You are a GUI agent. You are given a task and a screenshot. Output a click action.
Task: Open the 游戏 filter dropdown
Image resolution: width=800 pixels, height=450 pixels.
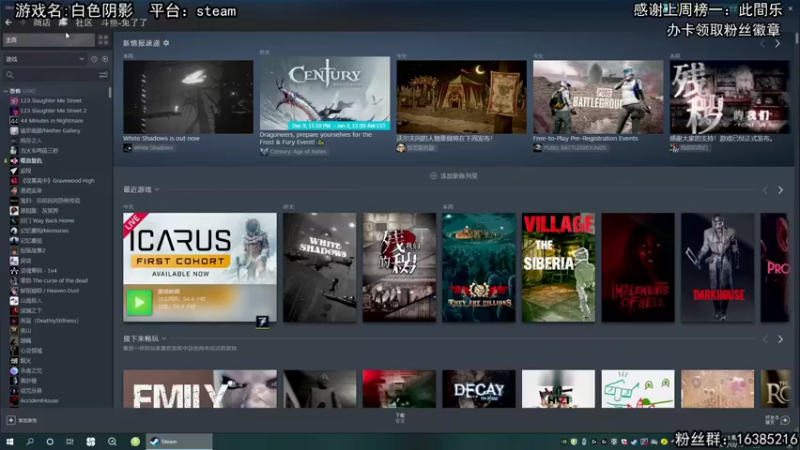click(x=45, y=59)
